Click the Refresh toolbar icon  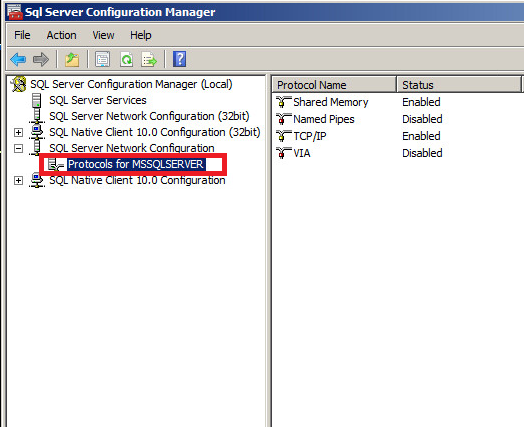[126, 59]
